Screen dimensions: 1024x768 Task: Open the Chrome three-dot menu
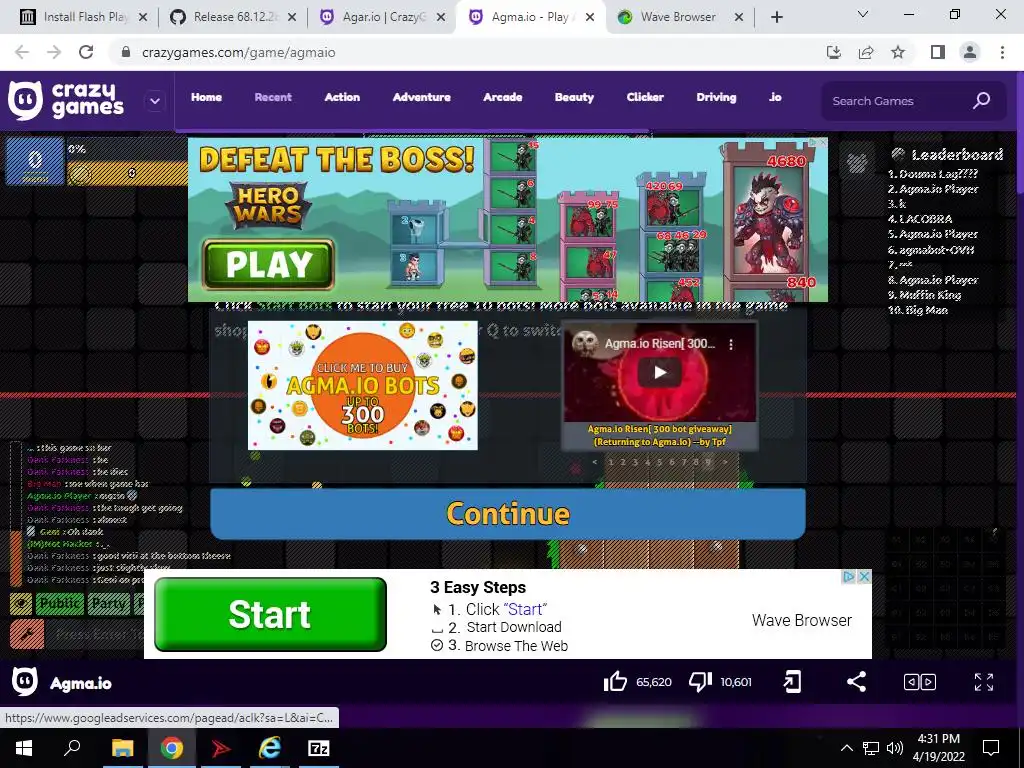1002,52
